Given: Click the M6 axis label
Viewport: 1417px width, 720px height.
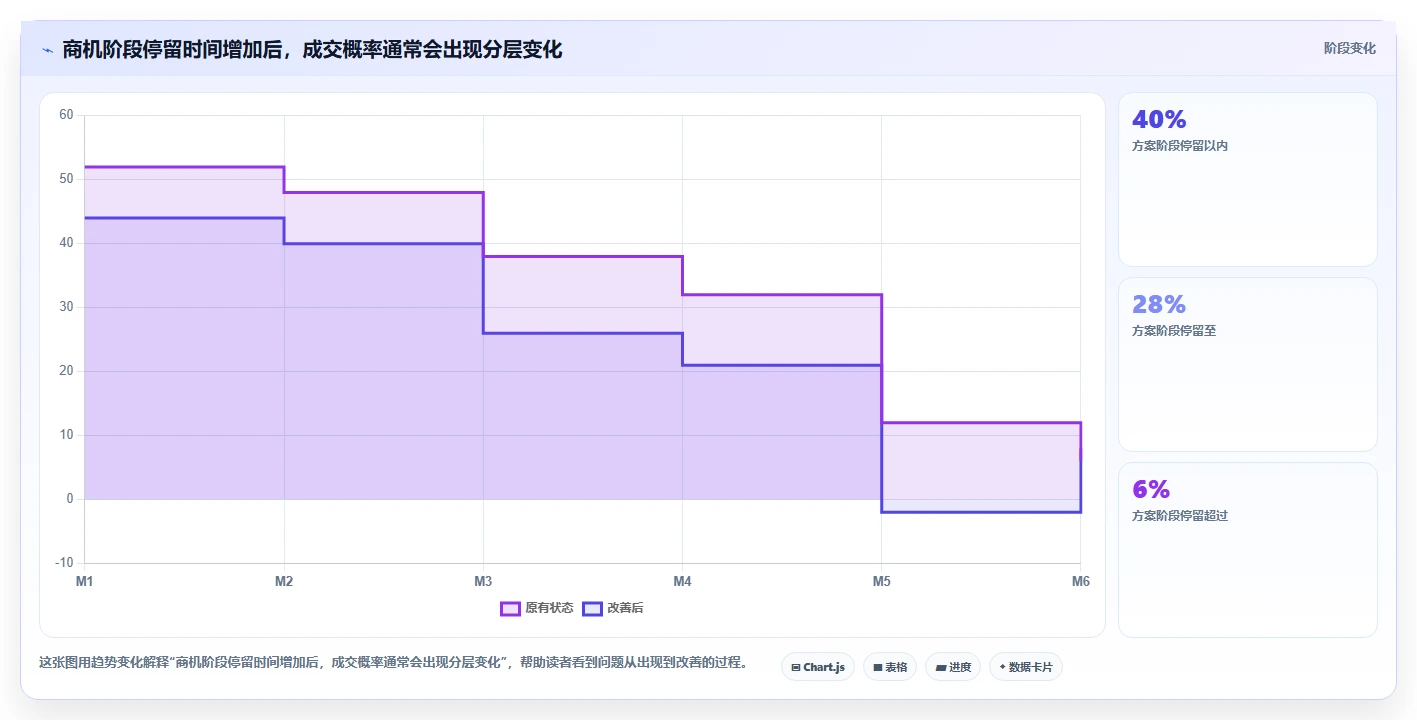Looking at the screenshot, I should 1080,581.
